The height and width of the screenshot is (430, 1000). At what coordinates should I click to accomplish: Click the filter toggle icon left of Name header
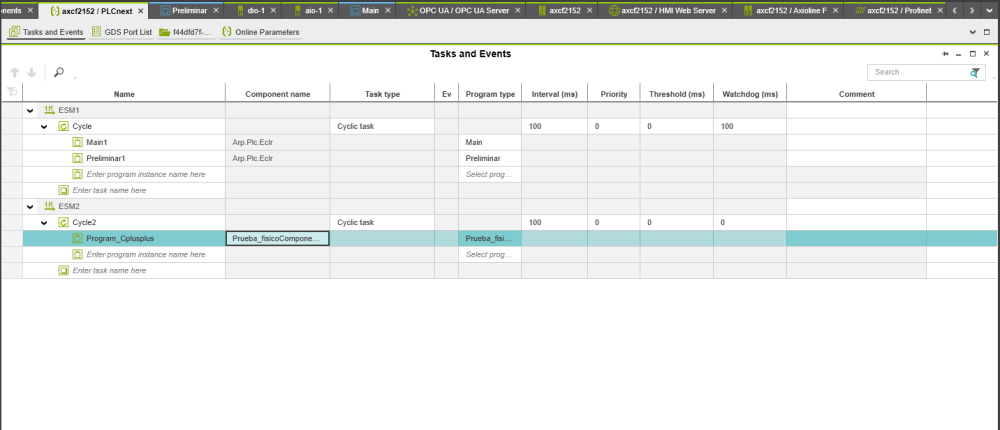point(12,93)
